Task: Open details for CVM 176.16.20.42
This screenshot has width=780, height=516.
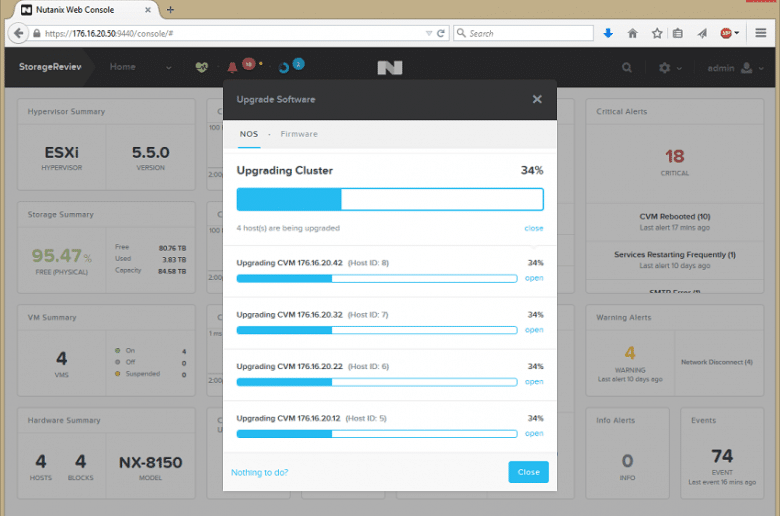Action: coord(534,278)
